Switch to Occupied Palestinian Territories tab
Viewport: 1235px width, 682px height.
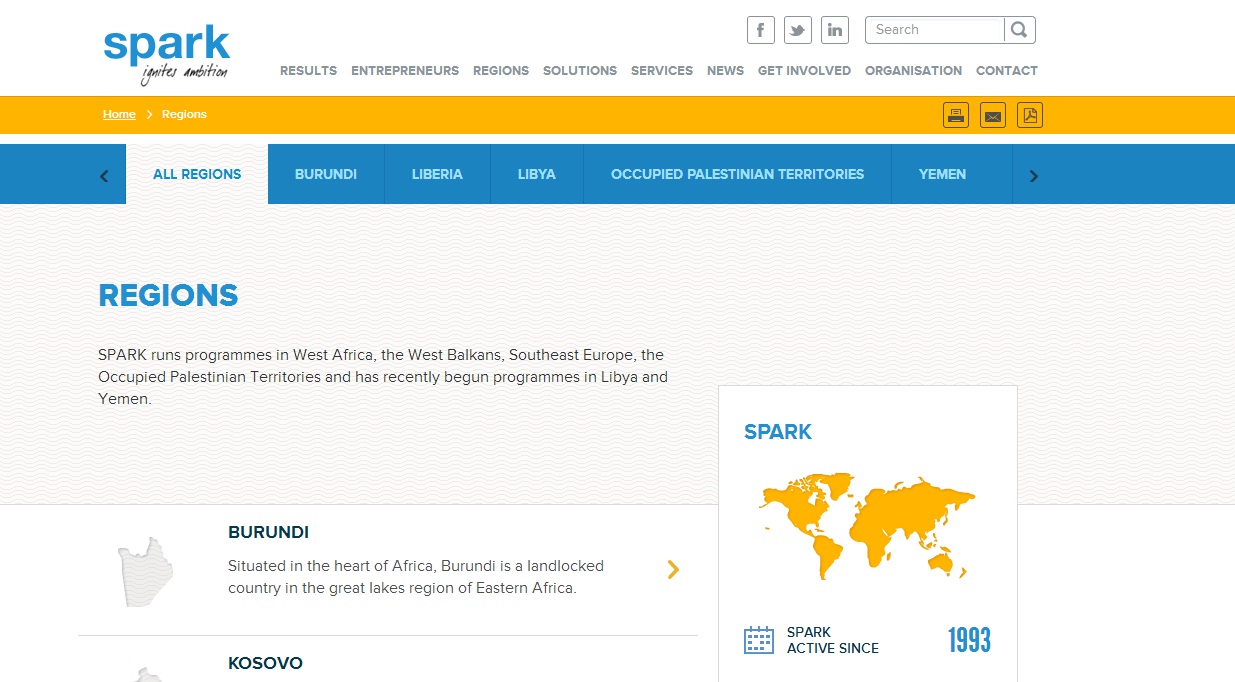tap(737, 174)
